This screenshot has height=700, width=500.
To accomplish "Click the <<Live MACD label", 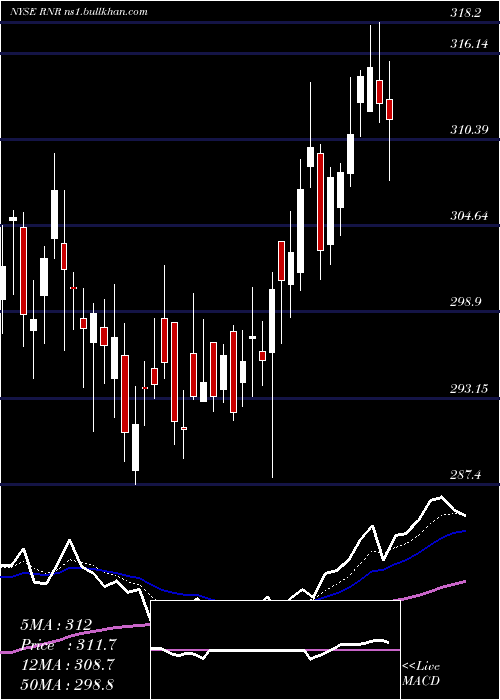I will click(421, 673).
